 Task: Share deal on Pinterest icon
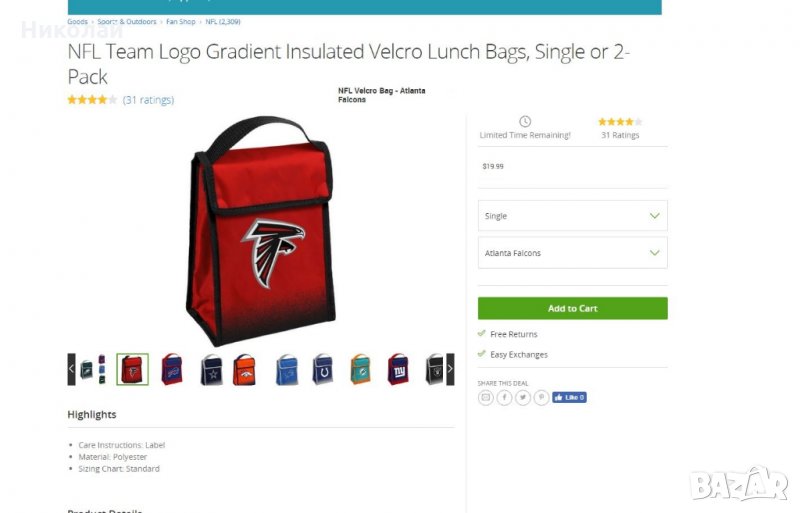coord(541,397)
